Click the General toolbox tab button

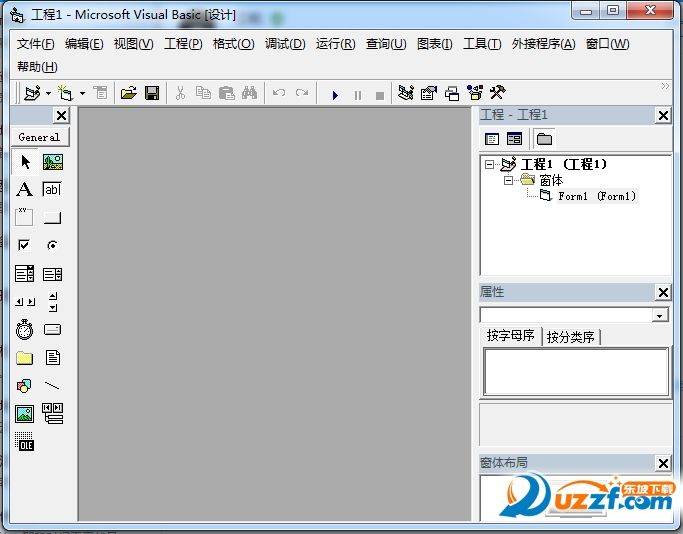(x=39, y=137)
